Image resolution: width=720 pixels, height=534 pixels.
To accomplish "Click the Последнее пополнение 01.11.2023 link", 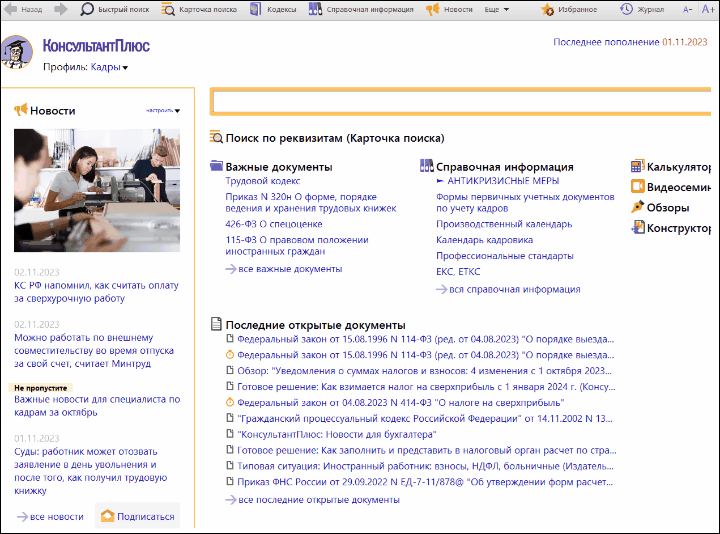I will [x=630, y=42].
